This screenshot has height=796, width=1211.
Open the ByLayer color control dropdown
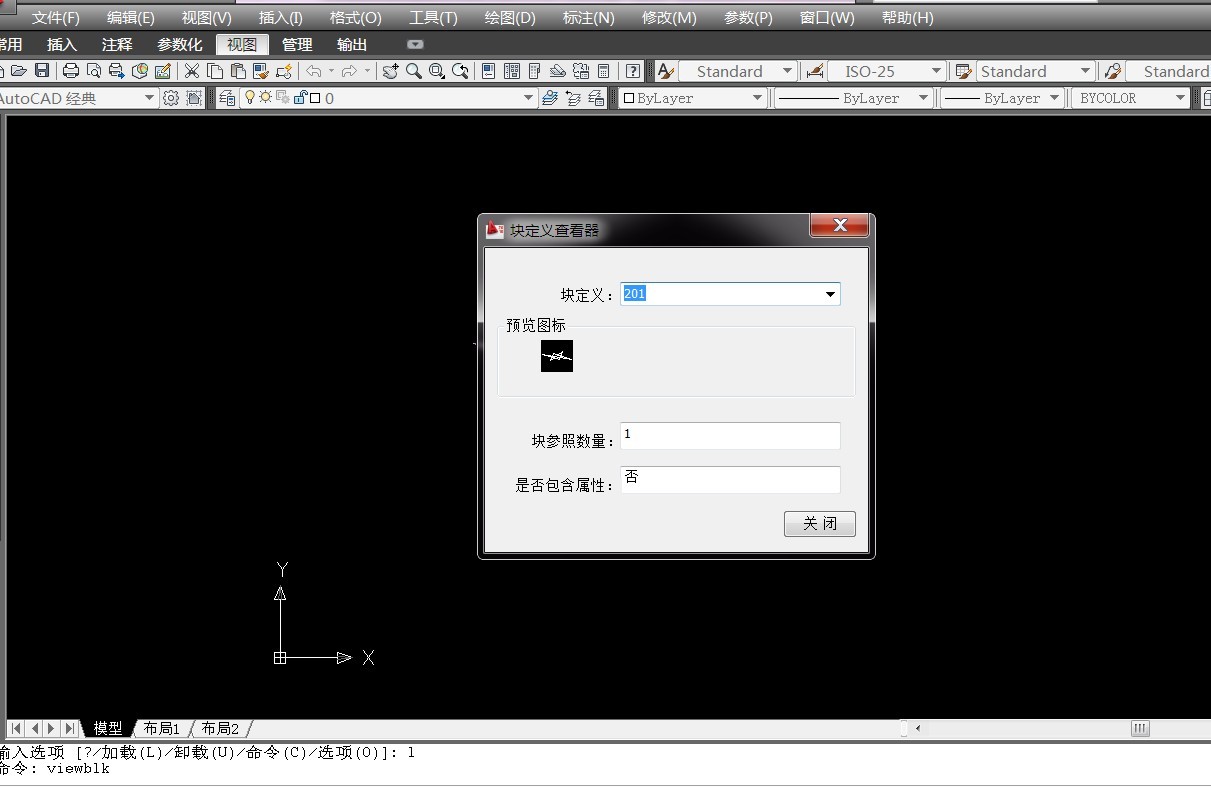coord(758,98)
